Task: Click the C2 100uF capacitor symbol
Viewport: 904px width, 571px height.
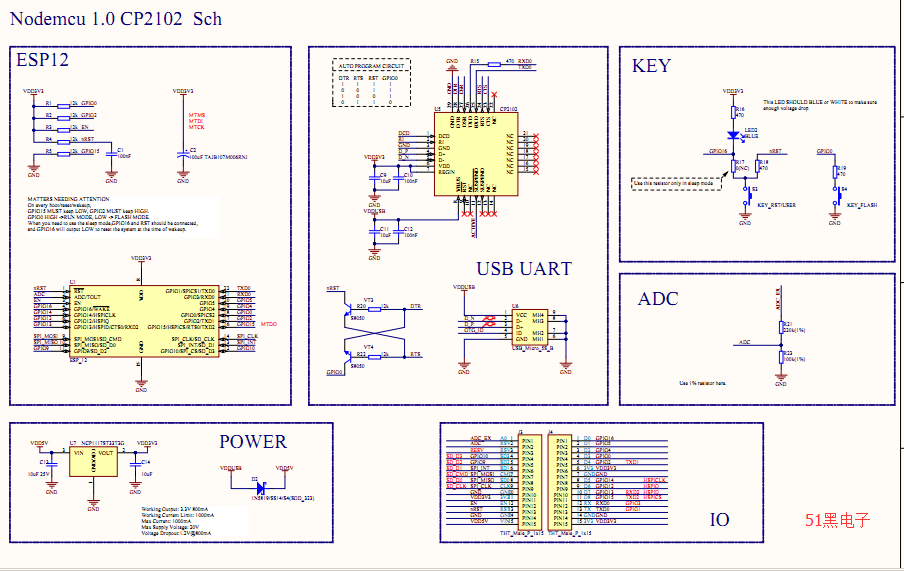Action: [183, 155]
